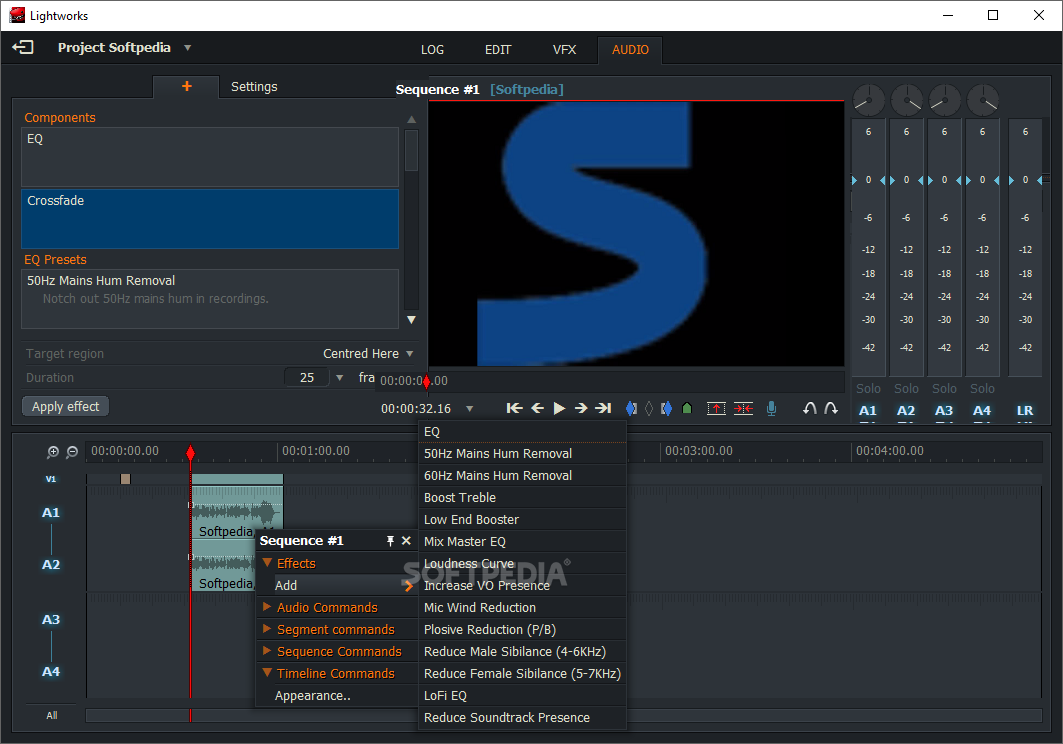Open the Project Softpedia dropdown
Image resolution: width=1063 pixels, height=744 pixels.
(188, 47)
